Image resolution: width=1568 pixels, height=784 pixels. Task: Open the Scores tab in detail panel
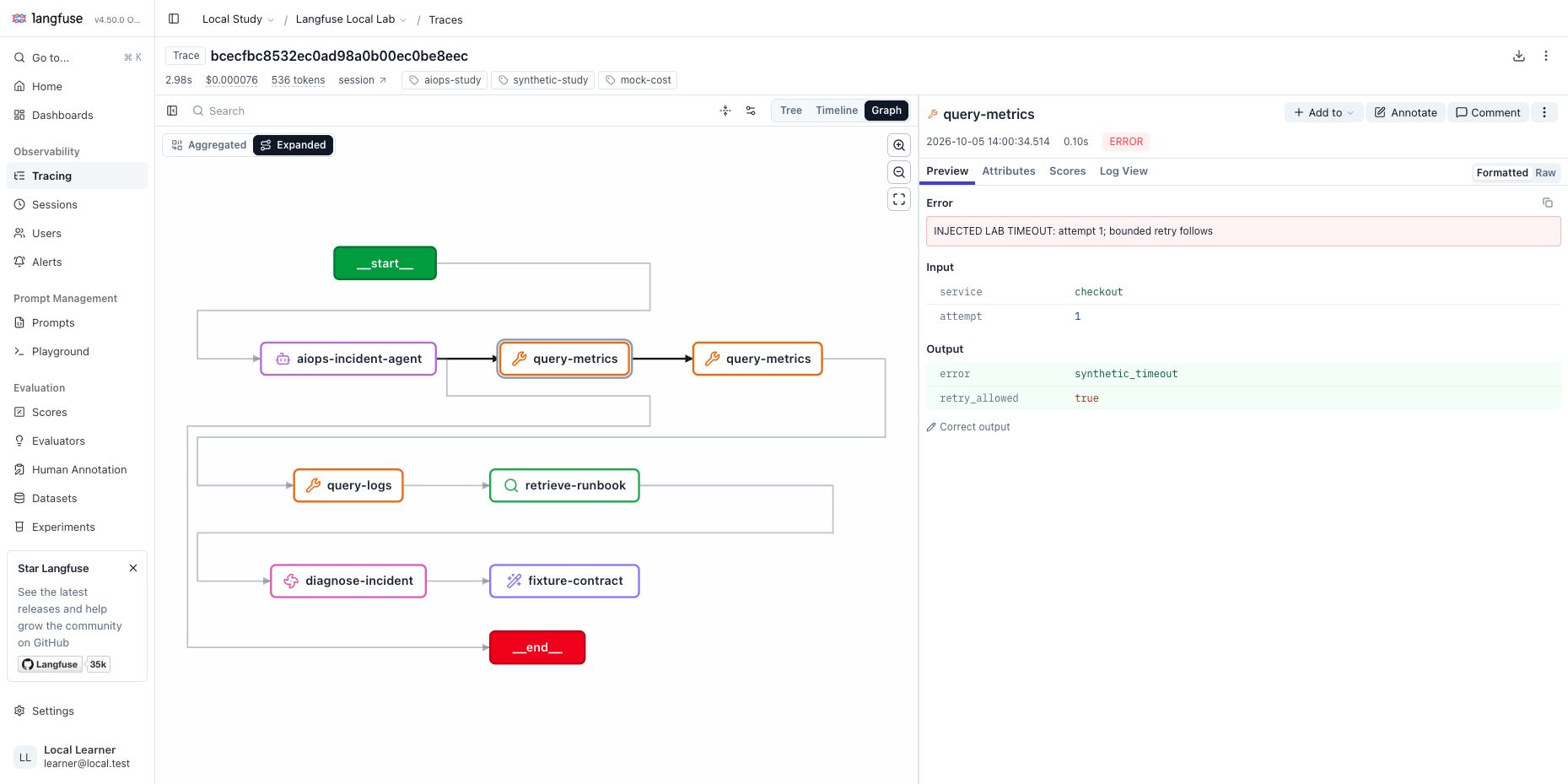tap(1067, 171)
